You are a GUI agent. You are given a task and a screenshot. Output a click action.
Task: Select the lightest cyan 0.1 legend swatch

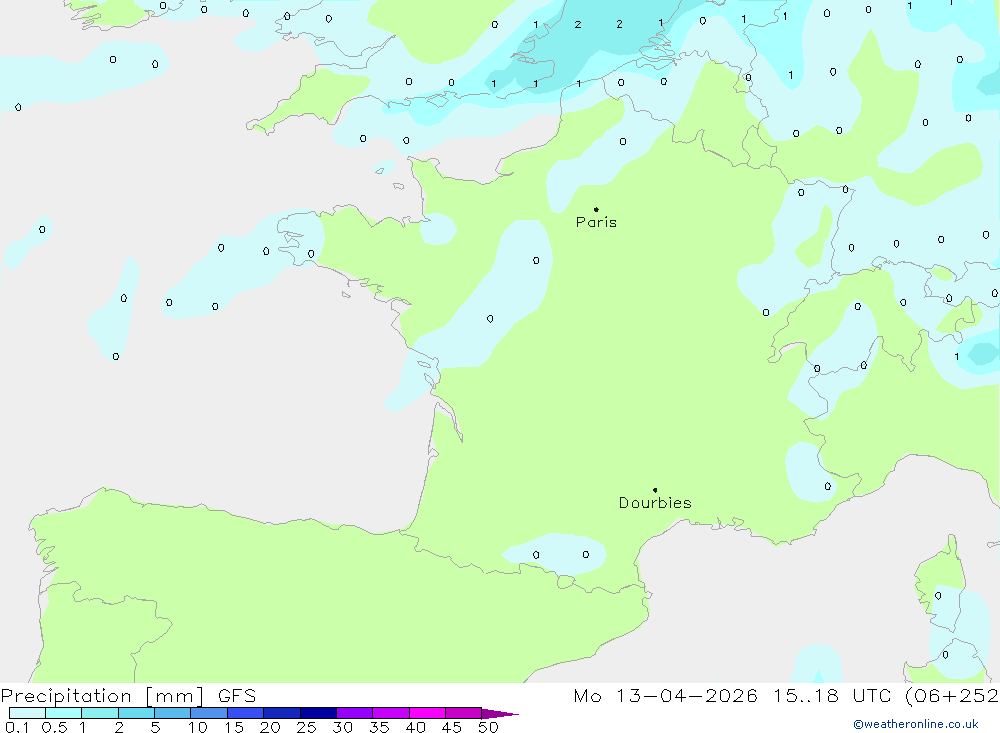27,713
